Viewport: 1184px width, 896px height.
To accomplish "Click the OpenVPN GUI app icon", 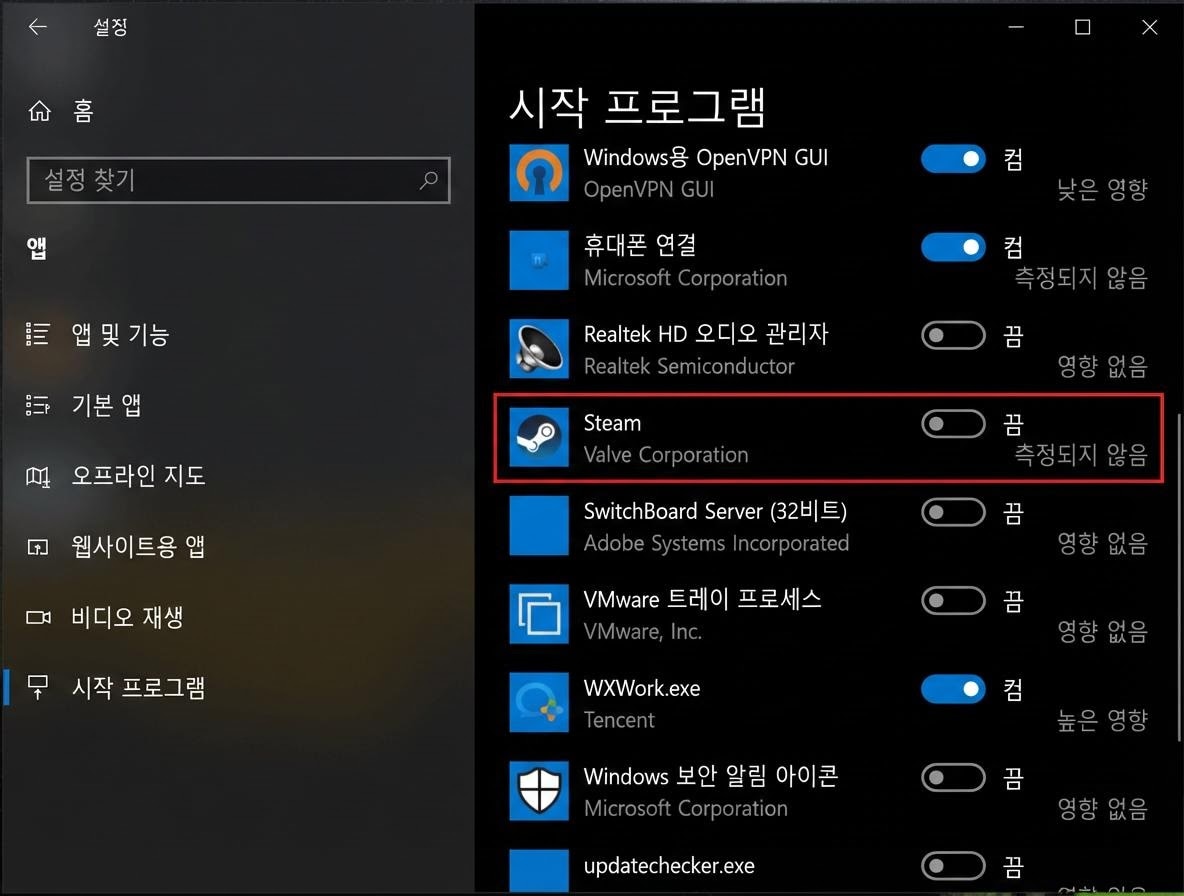I will click(539, 172).
